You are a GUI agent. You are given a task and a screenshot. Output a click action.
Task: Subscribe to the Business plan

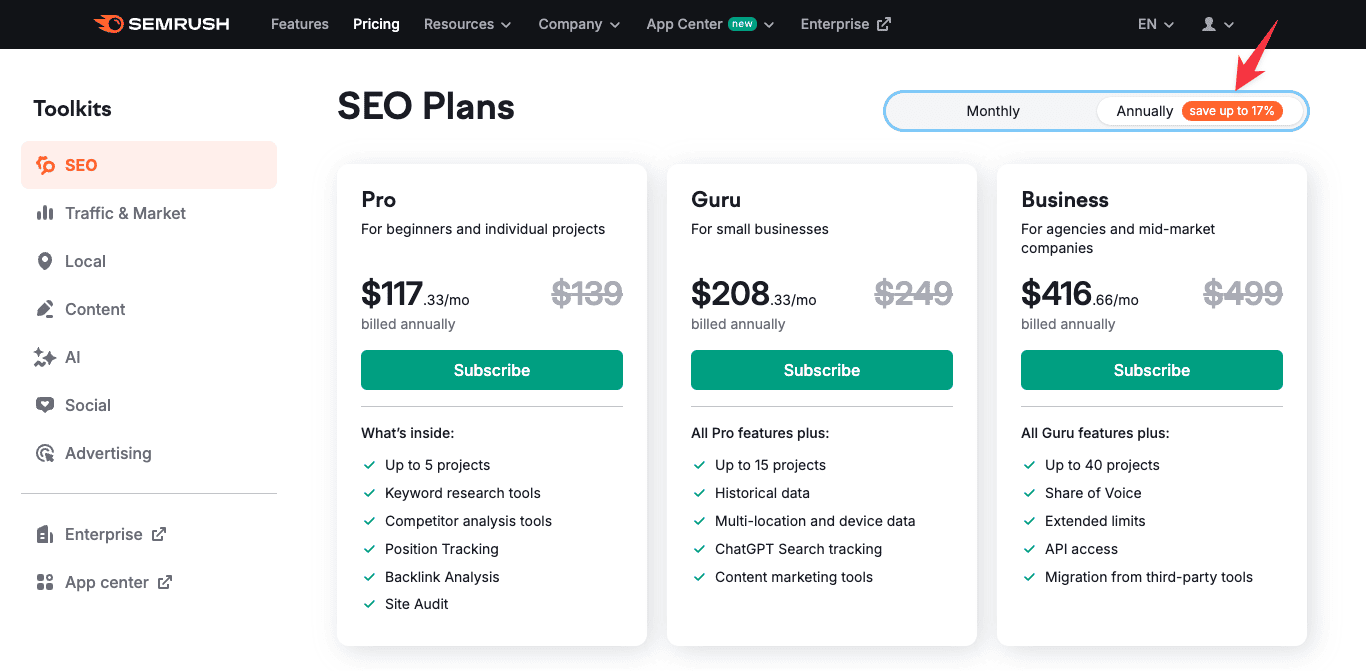point(1152,370)
